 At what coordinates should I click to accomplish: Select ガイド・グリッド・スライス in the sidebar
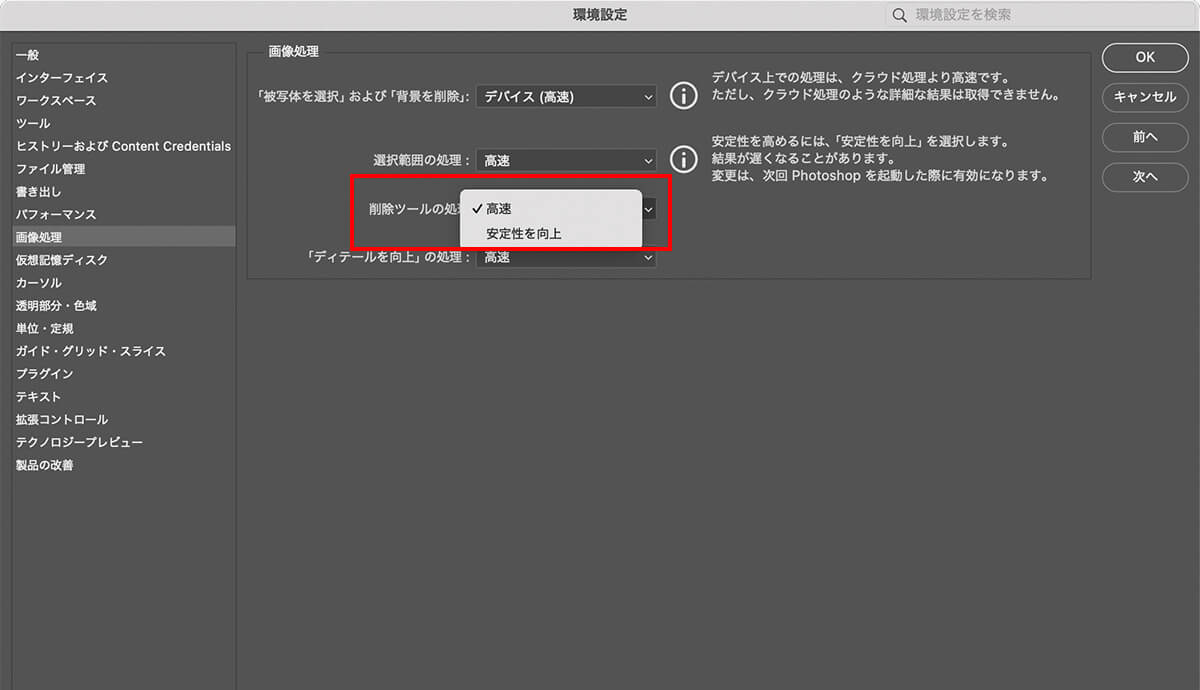click(x=124, y=351)
